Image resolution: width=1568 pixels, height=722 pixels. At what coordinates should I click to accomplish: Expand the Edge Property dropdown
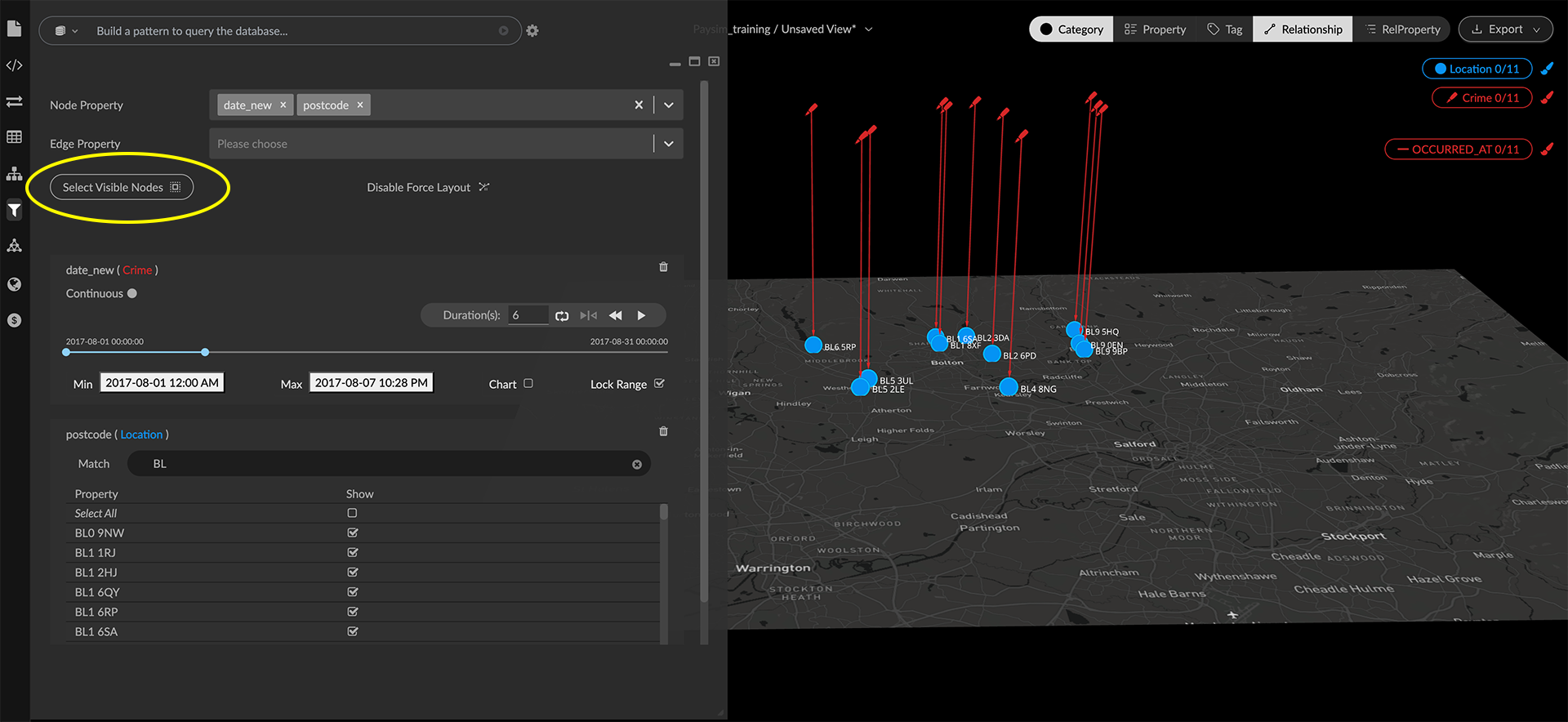[x=669, y=144]
